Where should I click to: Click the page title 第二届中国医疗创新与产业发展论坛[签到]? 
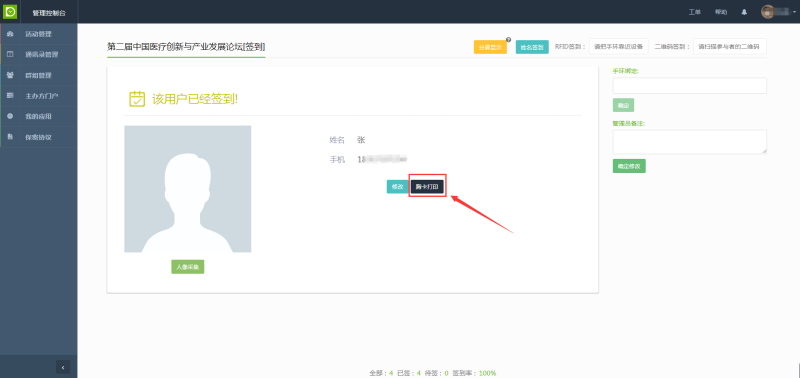click(186, 47)
